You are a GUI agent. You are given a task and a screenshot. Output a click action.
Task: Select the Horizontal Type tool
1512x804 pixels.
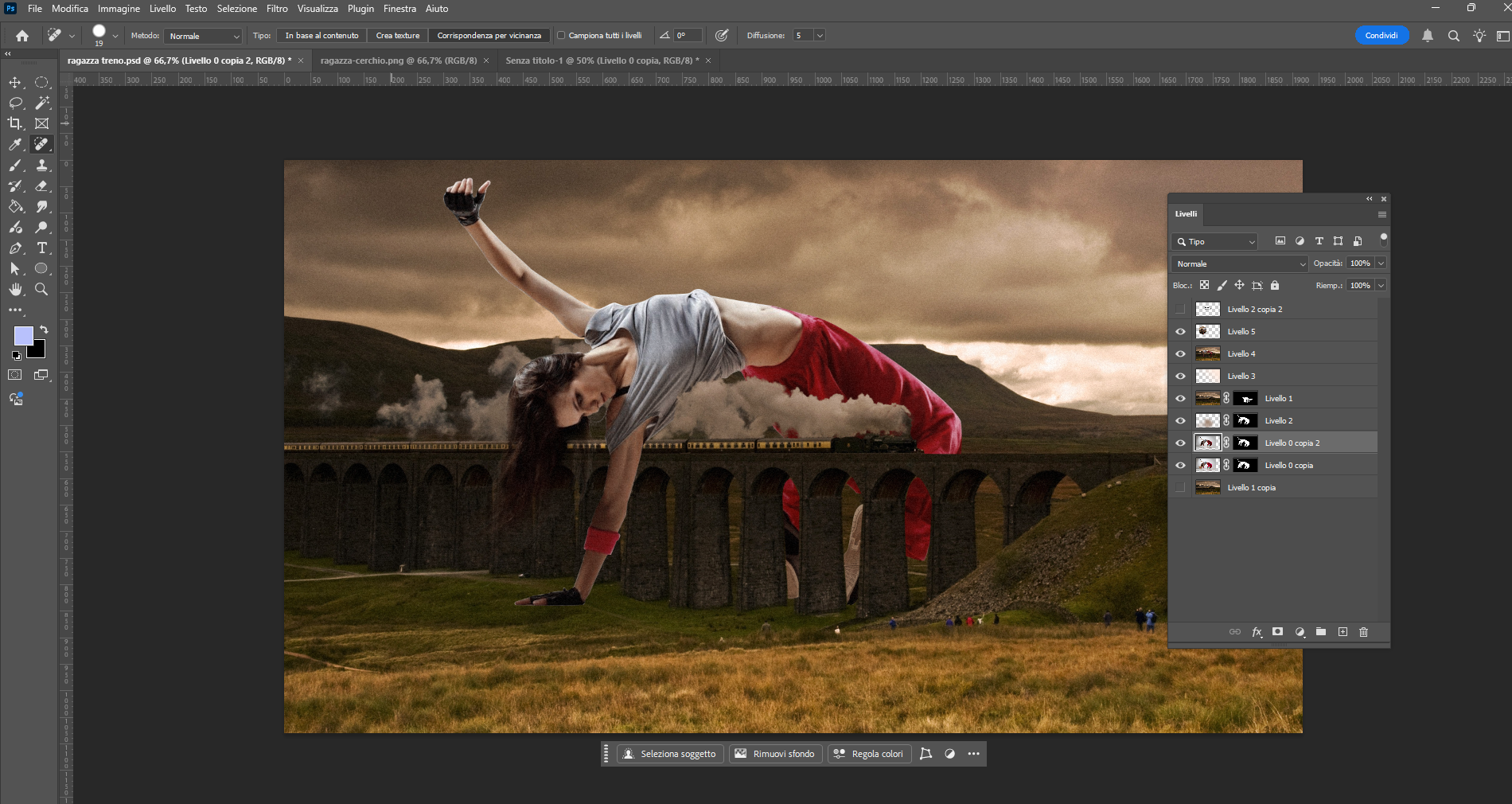click(42, 248)
